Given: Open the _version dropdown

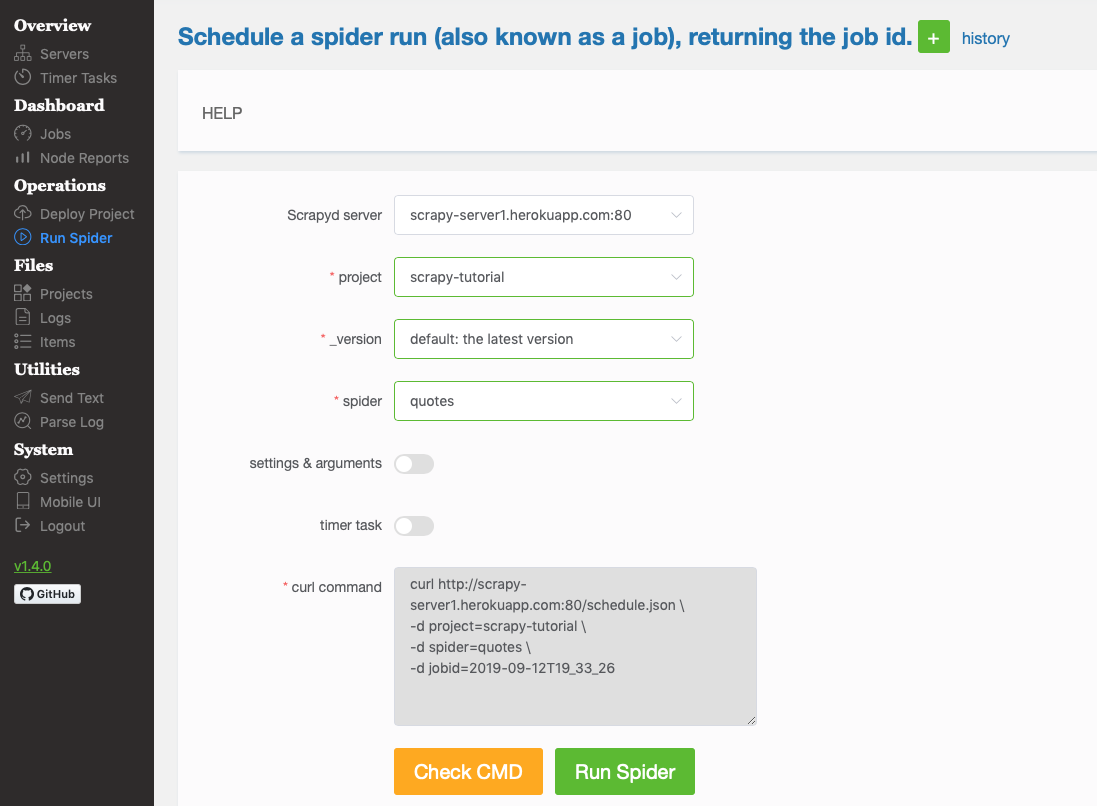Looking at the screenshot, I should (543, 339).
